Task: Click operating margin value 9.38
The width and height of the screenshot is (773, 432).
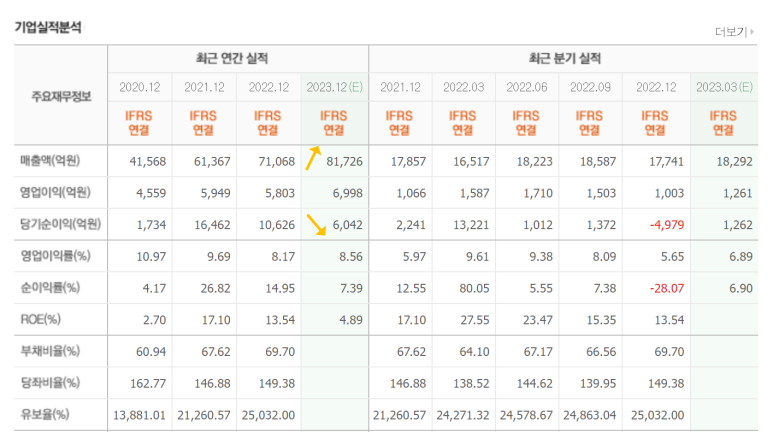Action: point(541,256)
